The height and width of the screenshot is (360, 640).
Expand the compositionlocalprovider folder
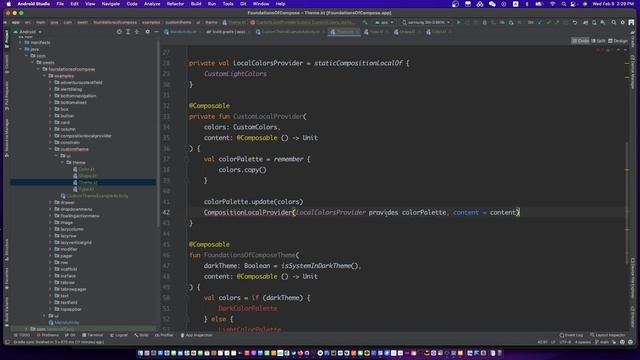[x=51, y=136]
